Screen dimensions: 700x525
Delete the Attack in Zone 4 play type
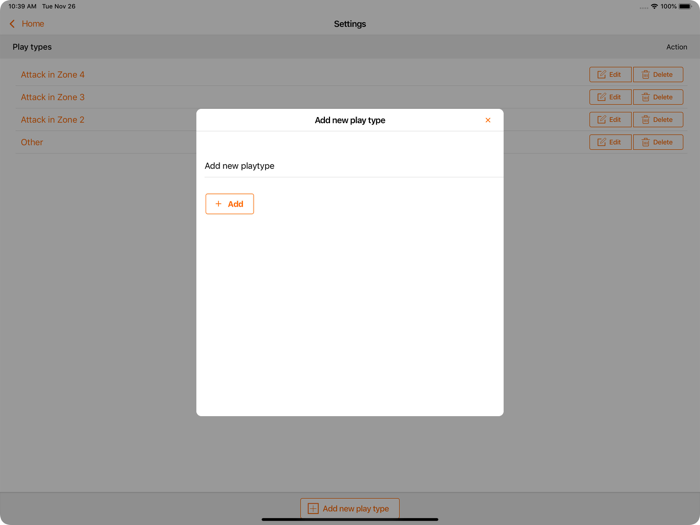[658, 75]
